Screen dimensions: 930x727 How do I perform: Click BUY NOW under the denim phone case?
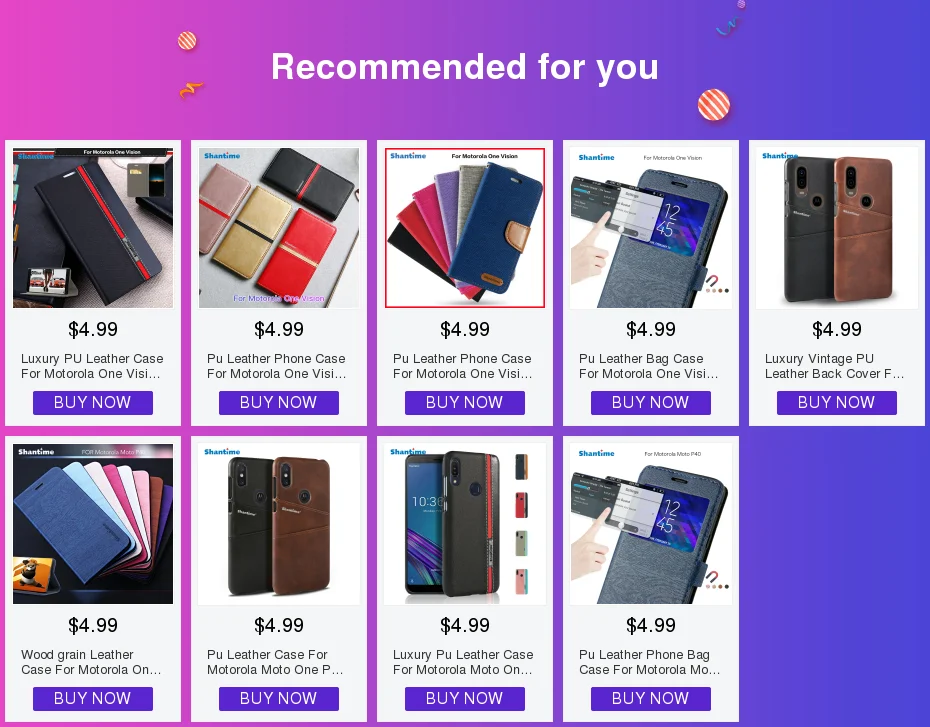point(465,403)
